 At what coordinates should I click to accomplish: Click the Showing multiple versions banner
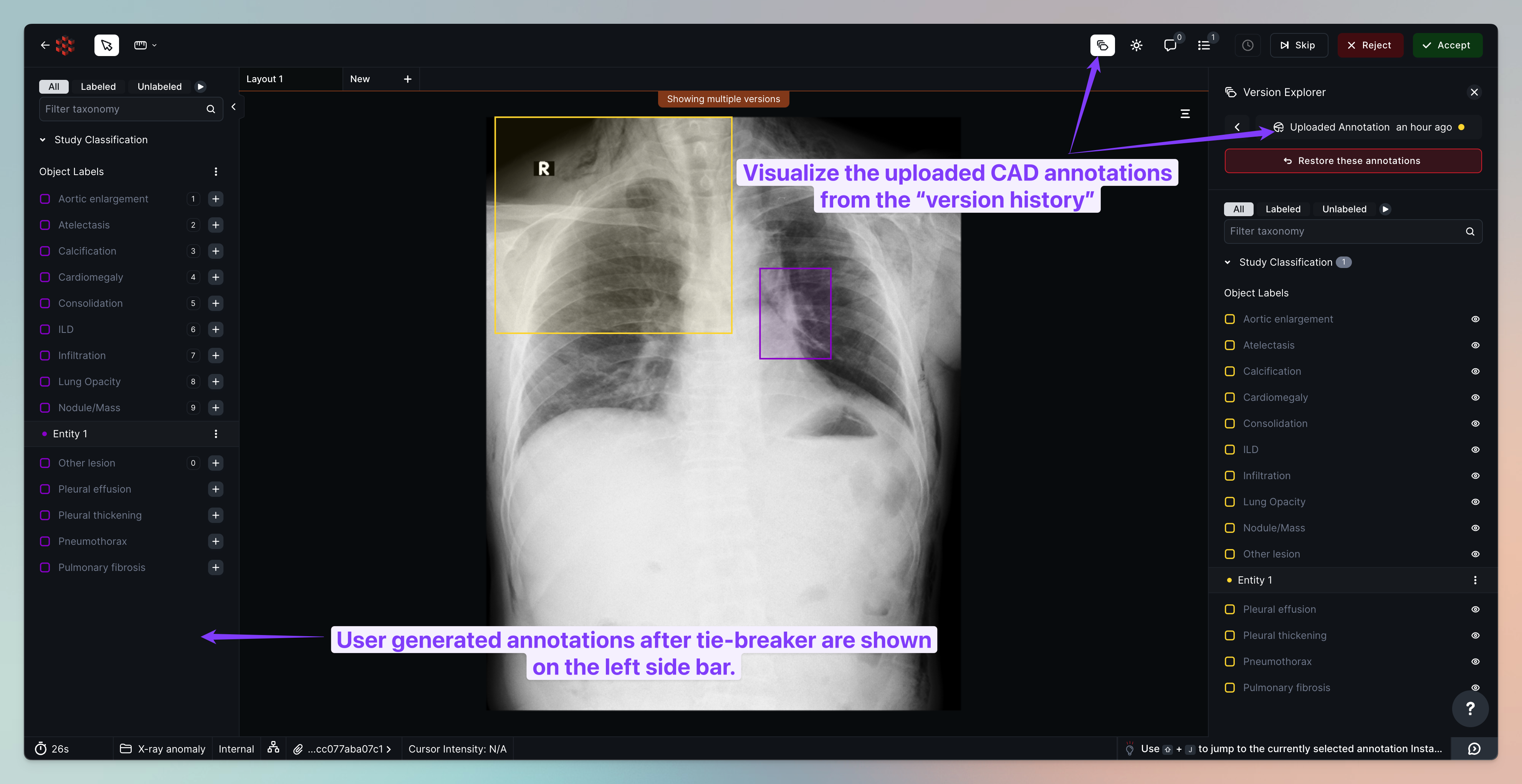(723, 99)
